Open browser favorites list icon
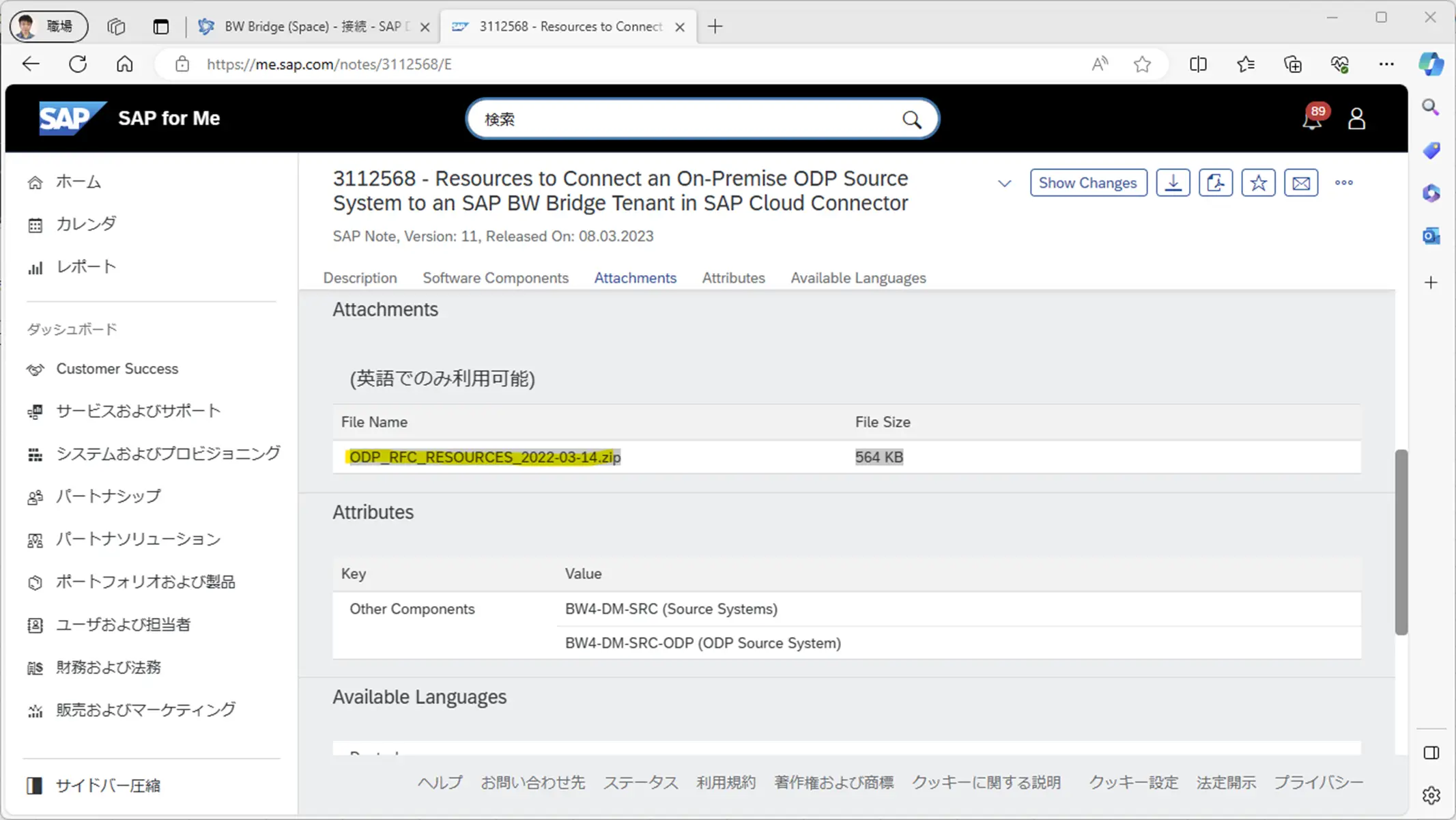The image size is (1456, 820). [x=1246, y=64]
